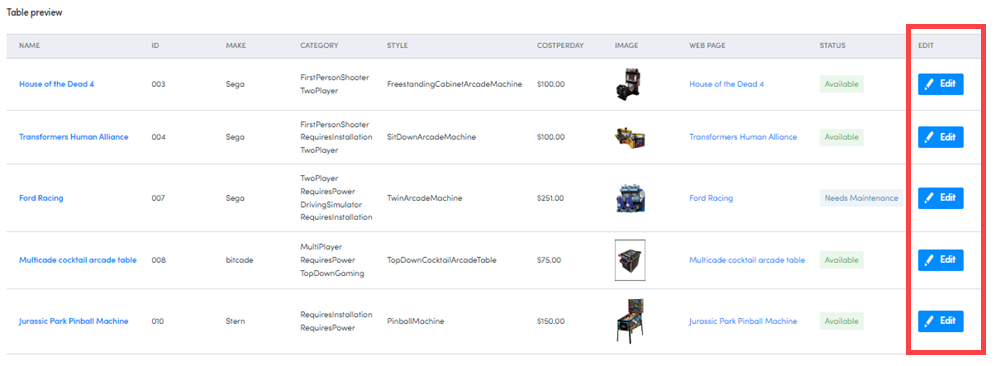
Task: Select the $251.00 cost cell
Action: pyautogui.click(x=550, y=198)
